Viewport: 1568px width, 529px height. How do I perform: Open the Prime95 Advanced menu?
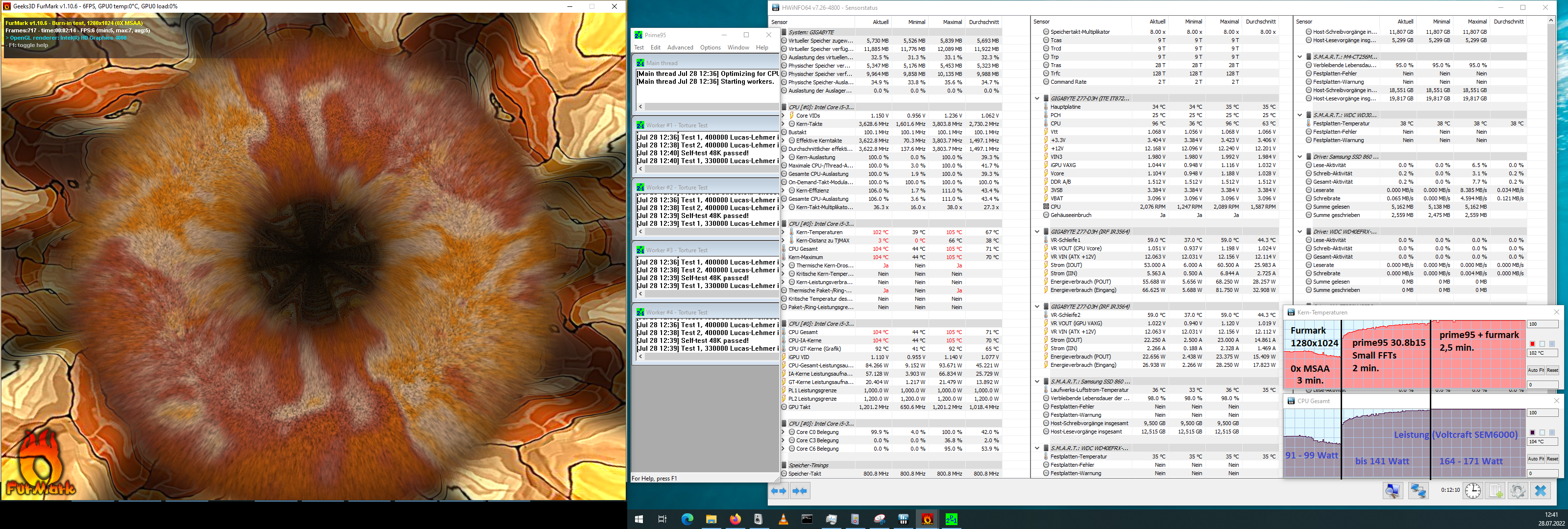680,48
